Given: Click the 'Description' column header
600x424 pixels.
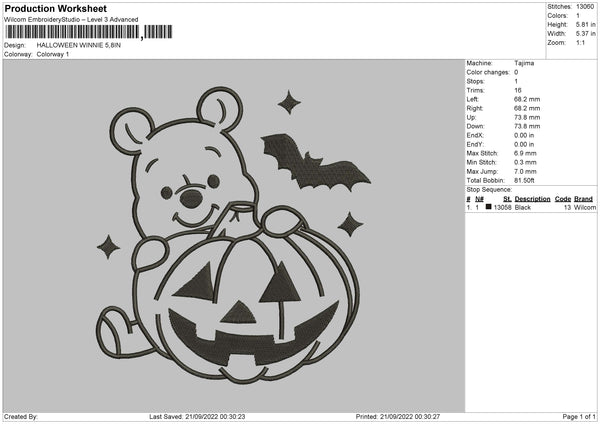Looking at the screenshot, I should [x=532, y=199].
